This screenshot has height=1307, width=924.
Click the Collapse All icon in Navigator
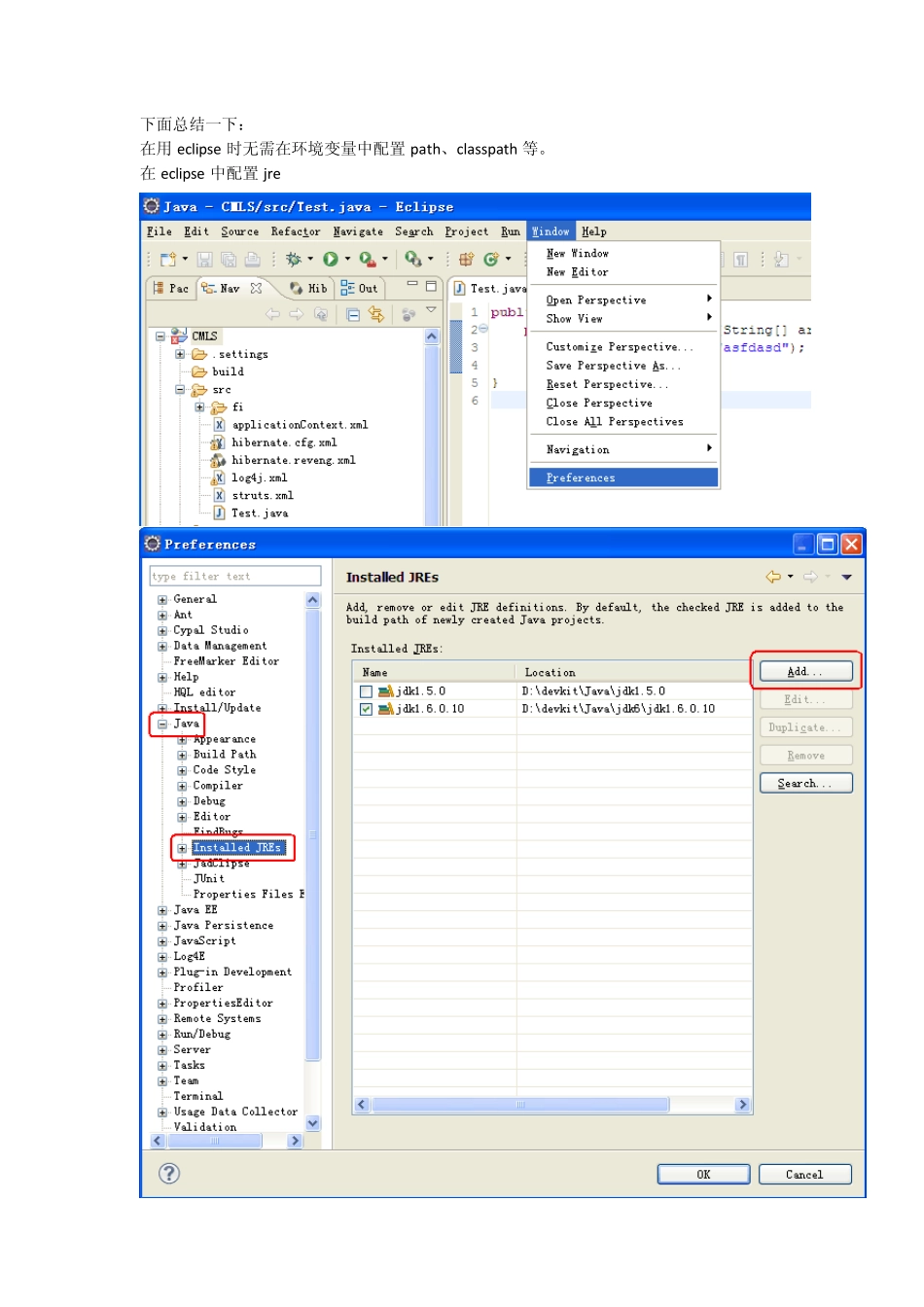coord(353,314)
